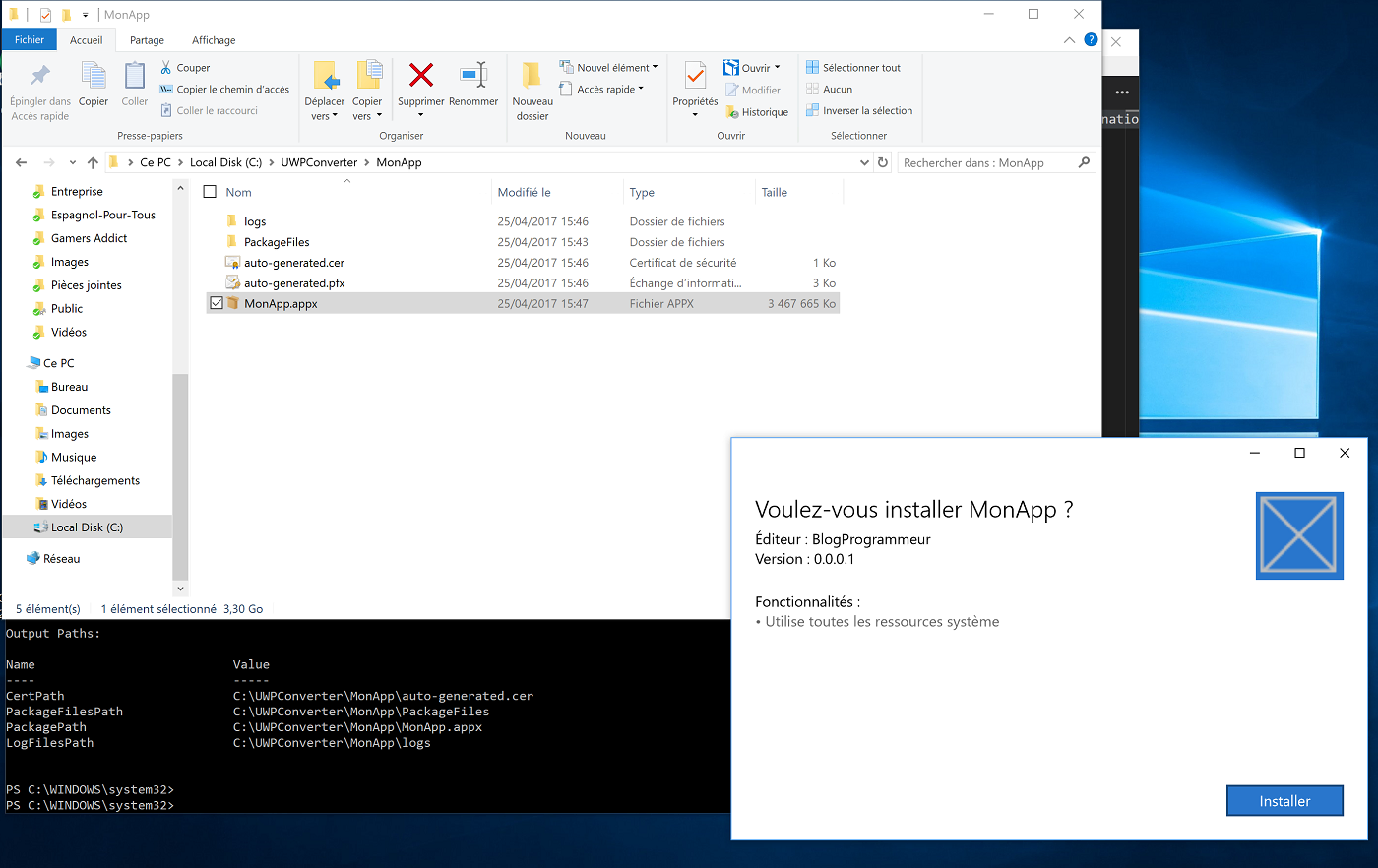Toggle the select-all checkbox next to Nom
Viewport: 1378px width, 868px height.
[x=210, y=192]
